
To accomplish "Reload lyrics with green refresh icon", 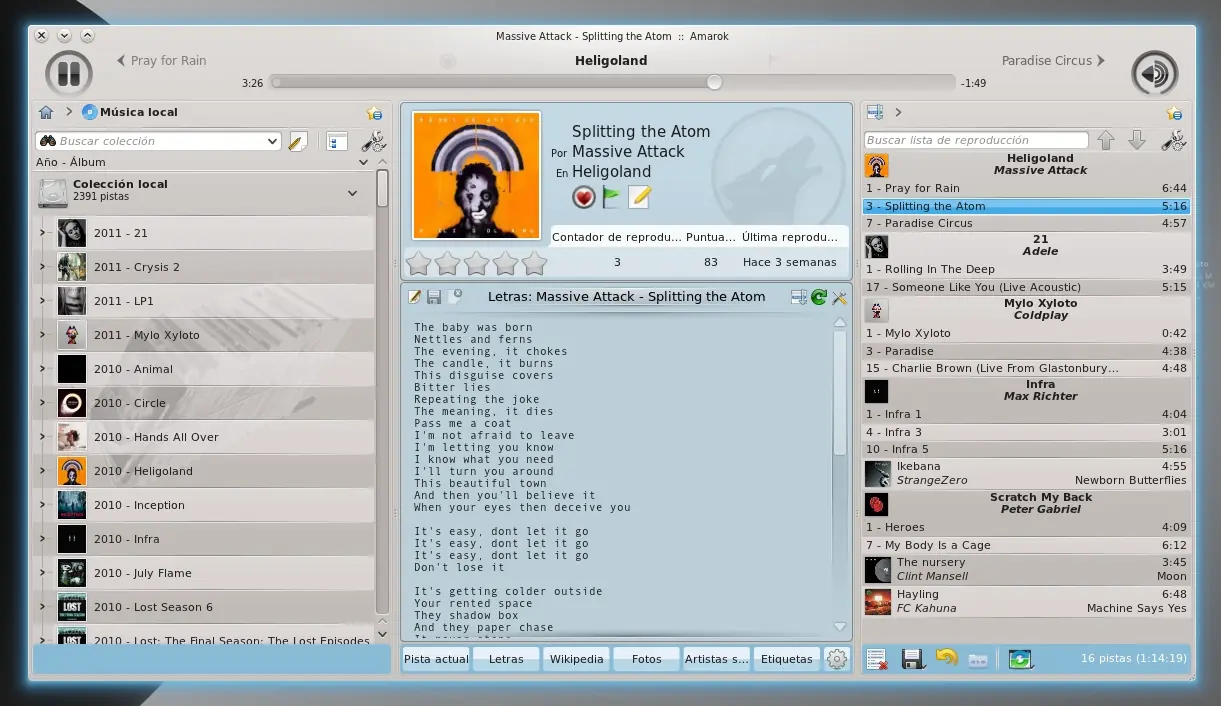I will point(819,297).
